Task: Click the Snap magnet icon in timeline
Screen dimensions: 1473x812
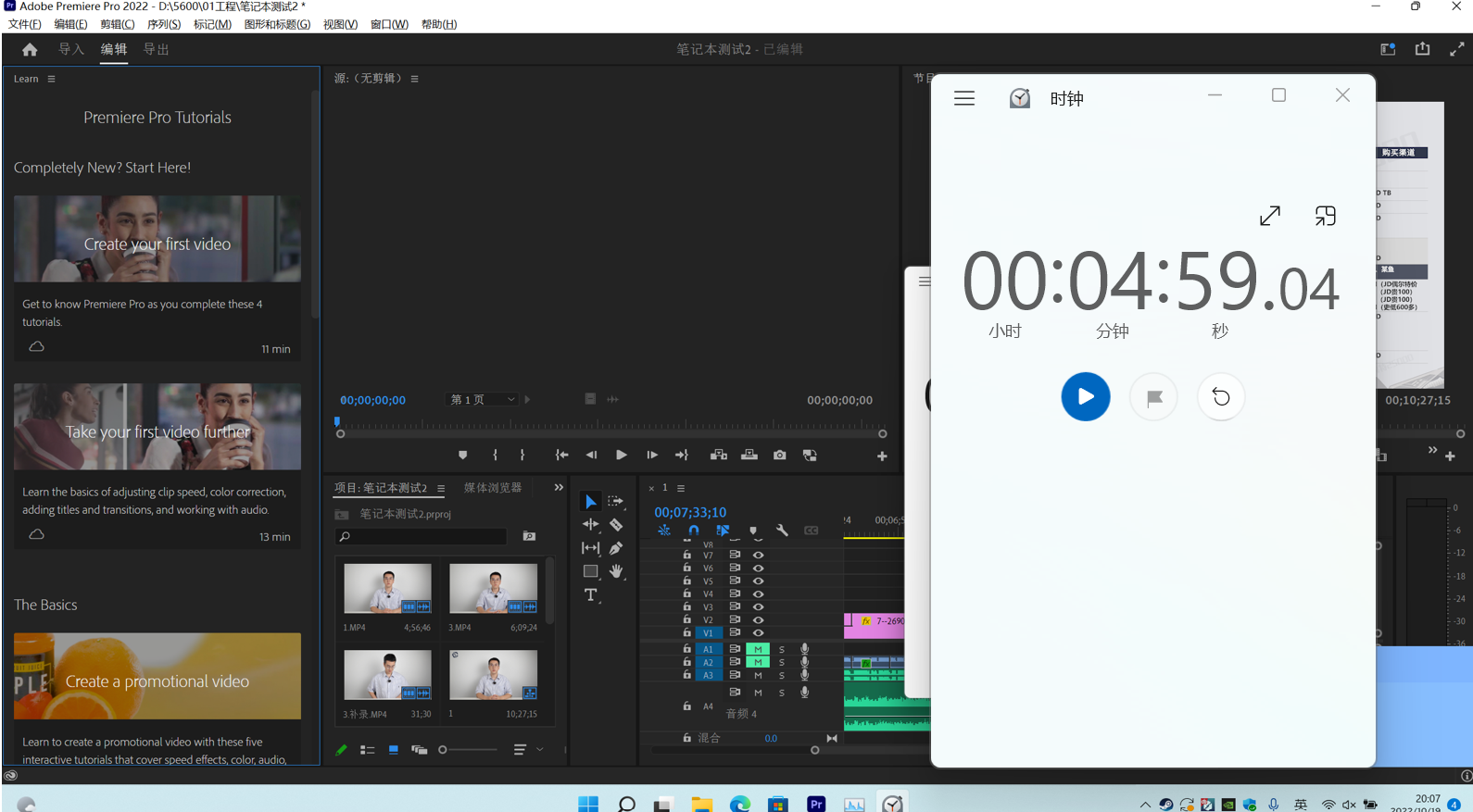Action: 693,531
